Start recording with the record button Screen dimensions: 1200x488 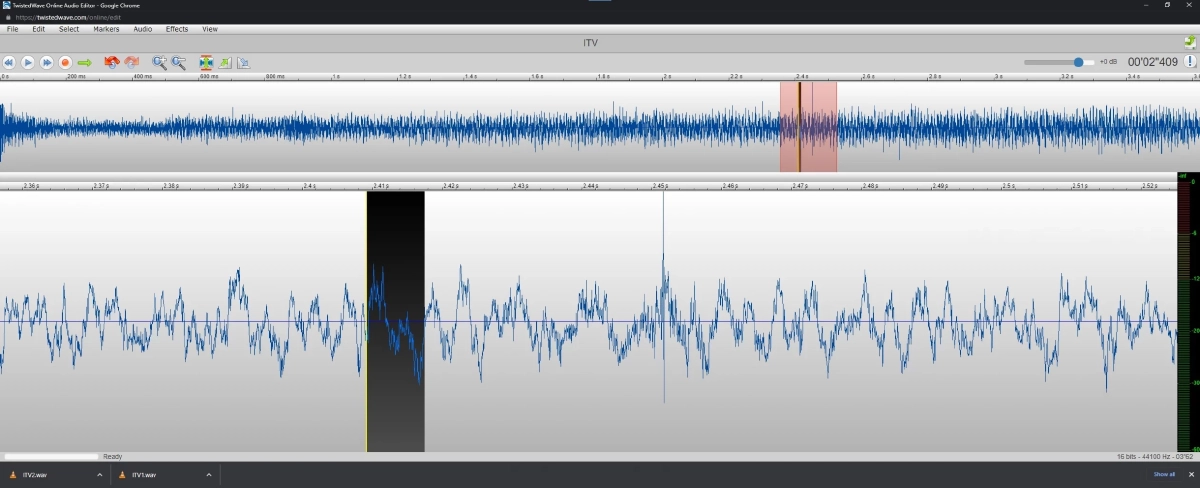[65, 62]
